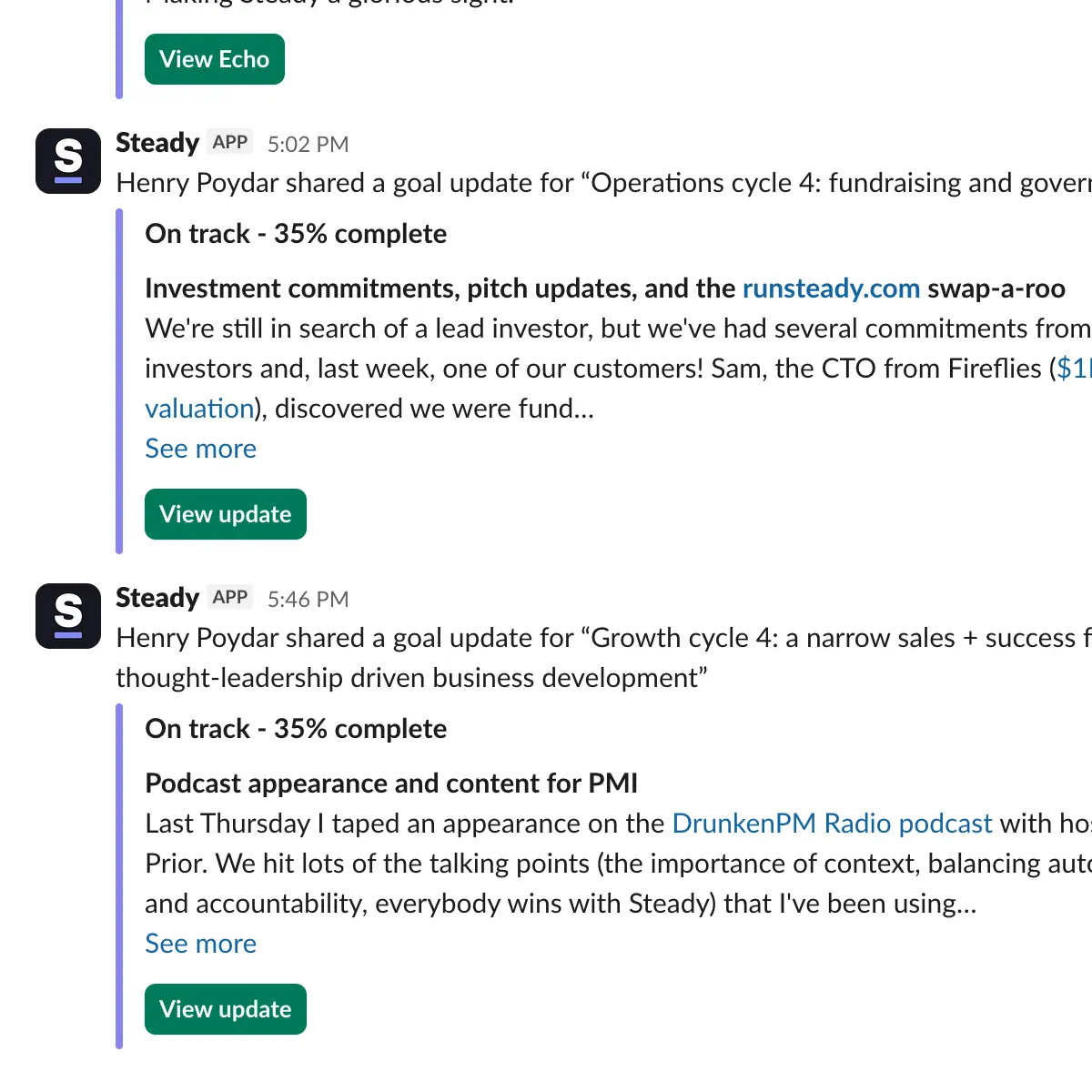This screenshot has width=1092, height=1092.
Task: Click the APP badge beside Steady in second message
Action: tap(230, 597)
